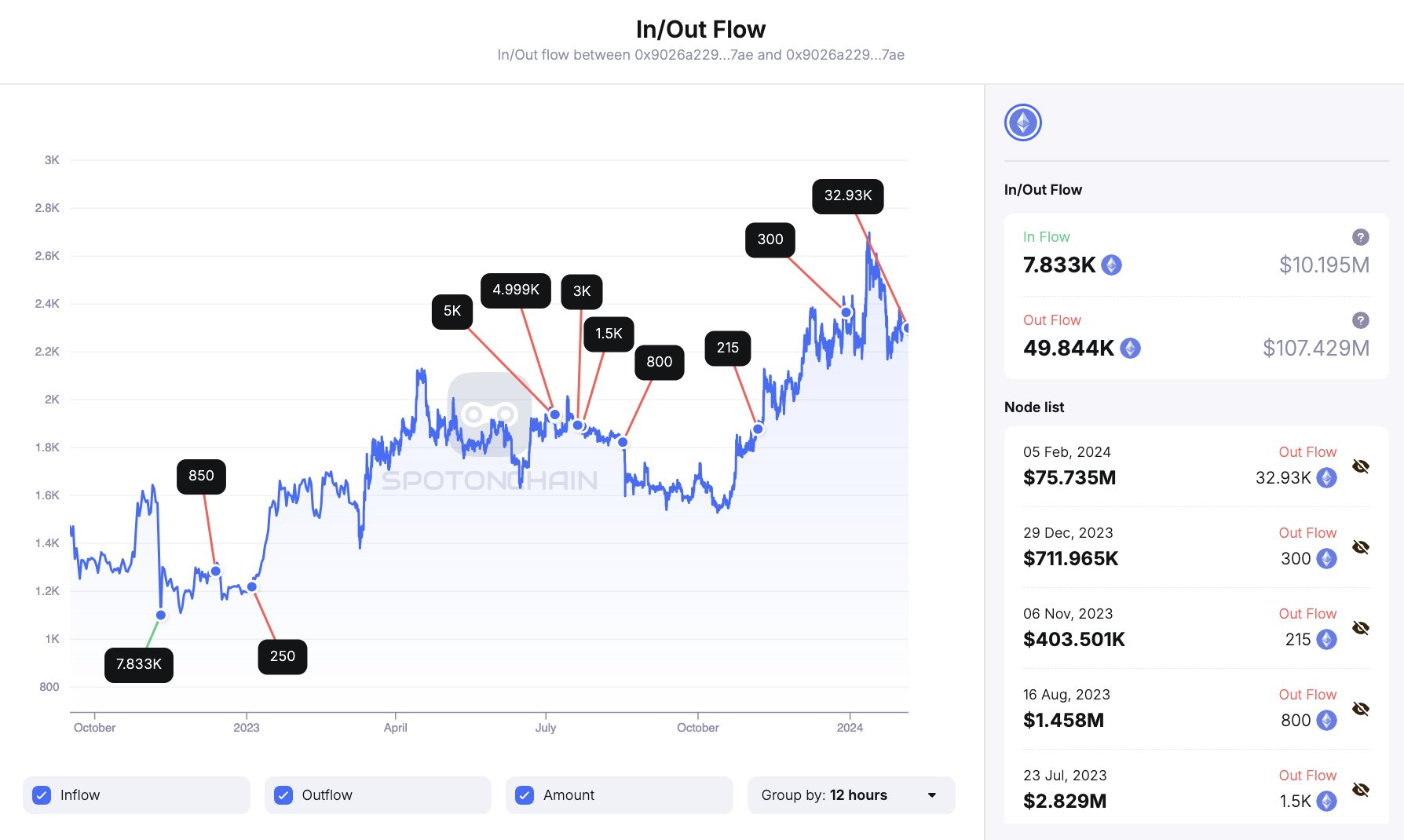Click the ETH icon next to 800 on 16 Aug
Screen dimensions: 1404x840
tap(1326, 720)
